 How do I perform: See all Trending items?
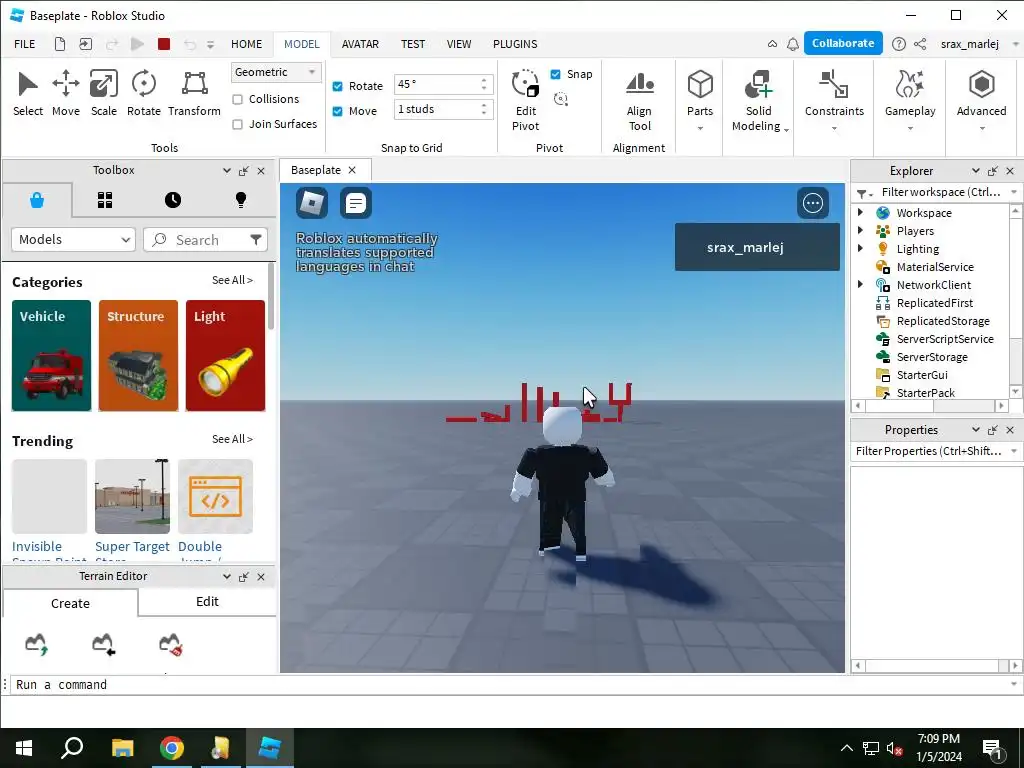pyautogui.click(x=232, y=439)
